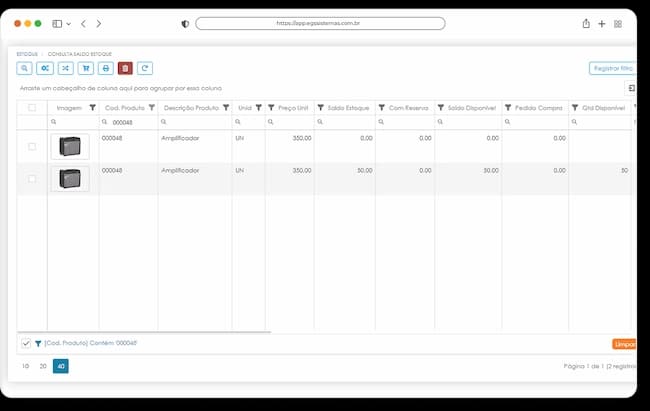Show the tab overview grid icon
The width and height of the screenshot is (650, 411).
pyautogui.click(x=618, y=24)
